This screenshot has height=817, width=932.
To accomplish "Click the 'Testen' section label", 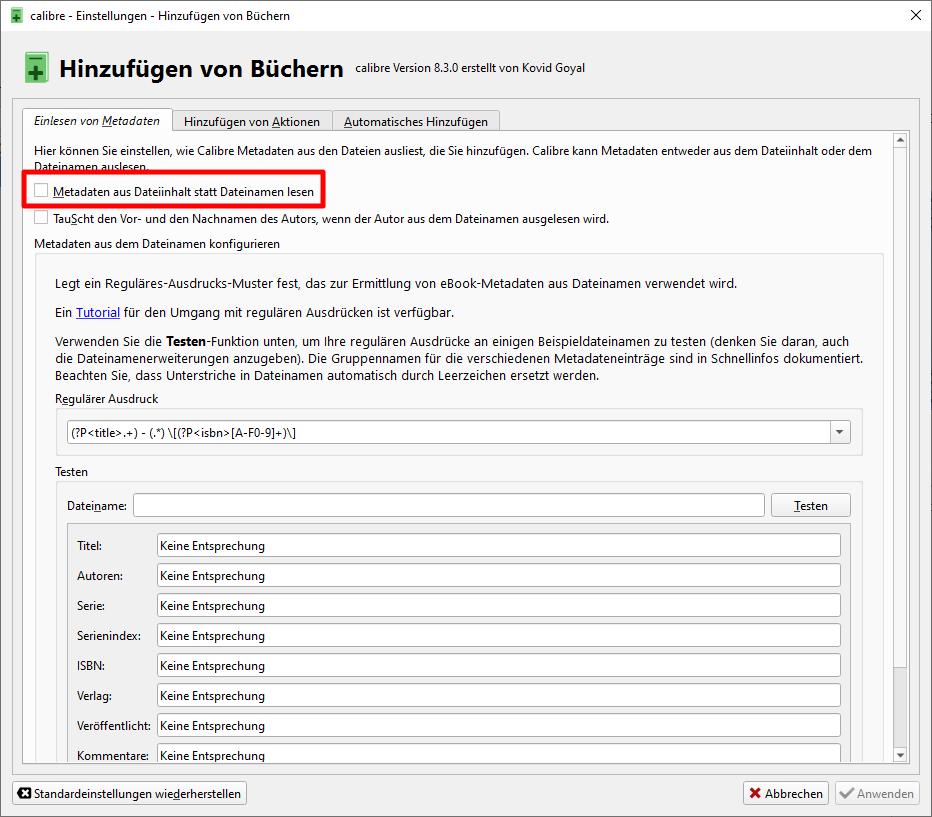I will 71,472.
